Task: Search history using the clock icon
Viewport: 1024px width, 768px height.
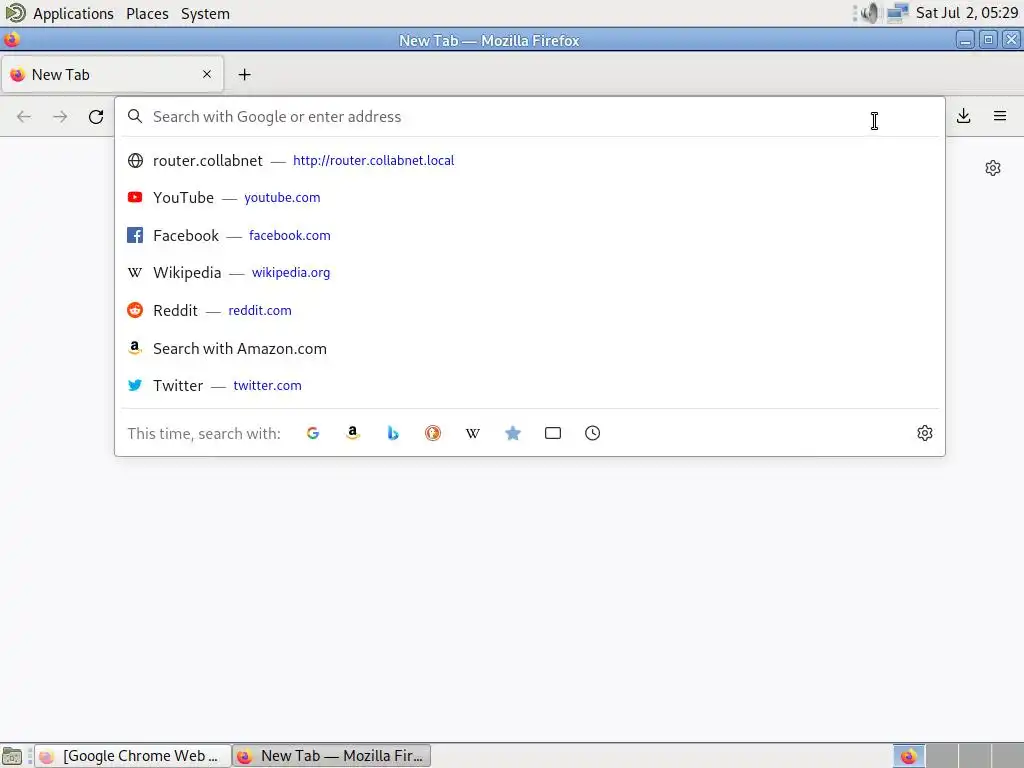Action: click(x=592, y=433)
